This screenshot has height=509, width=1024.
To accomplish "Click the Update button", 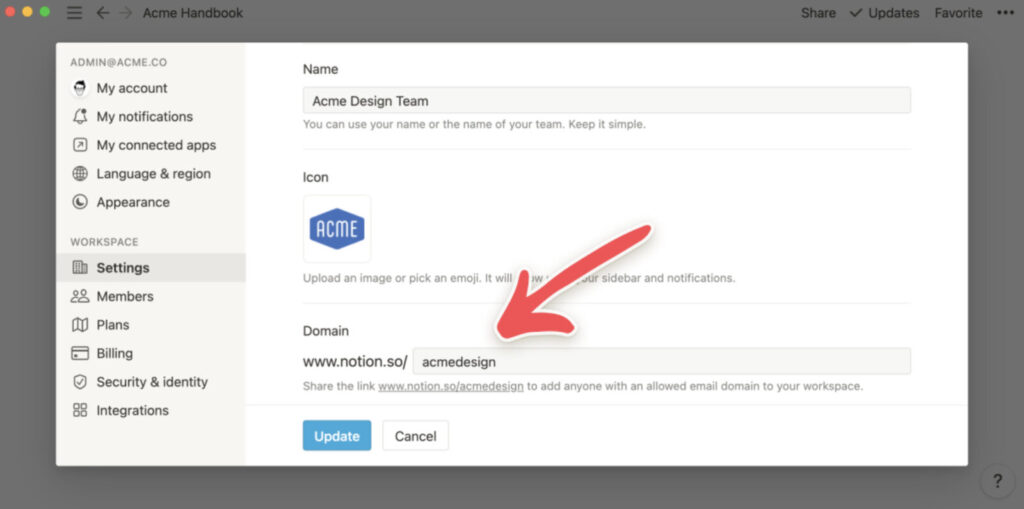I will (337, 436).
